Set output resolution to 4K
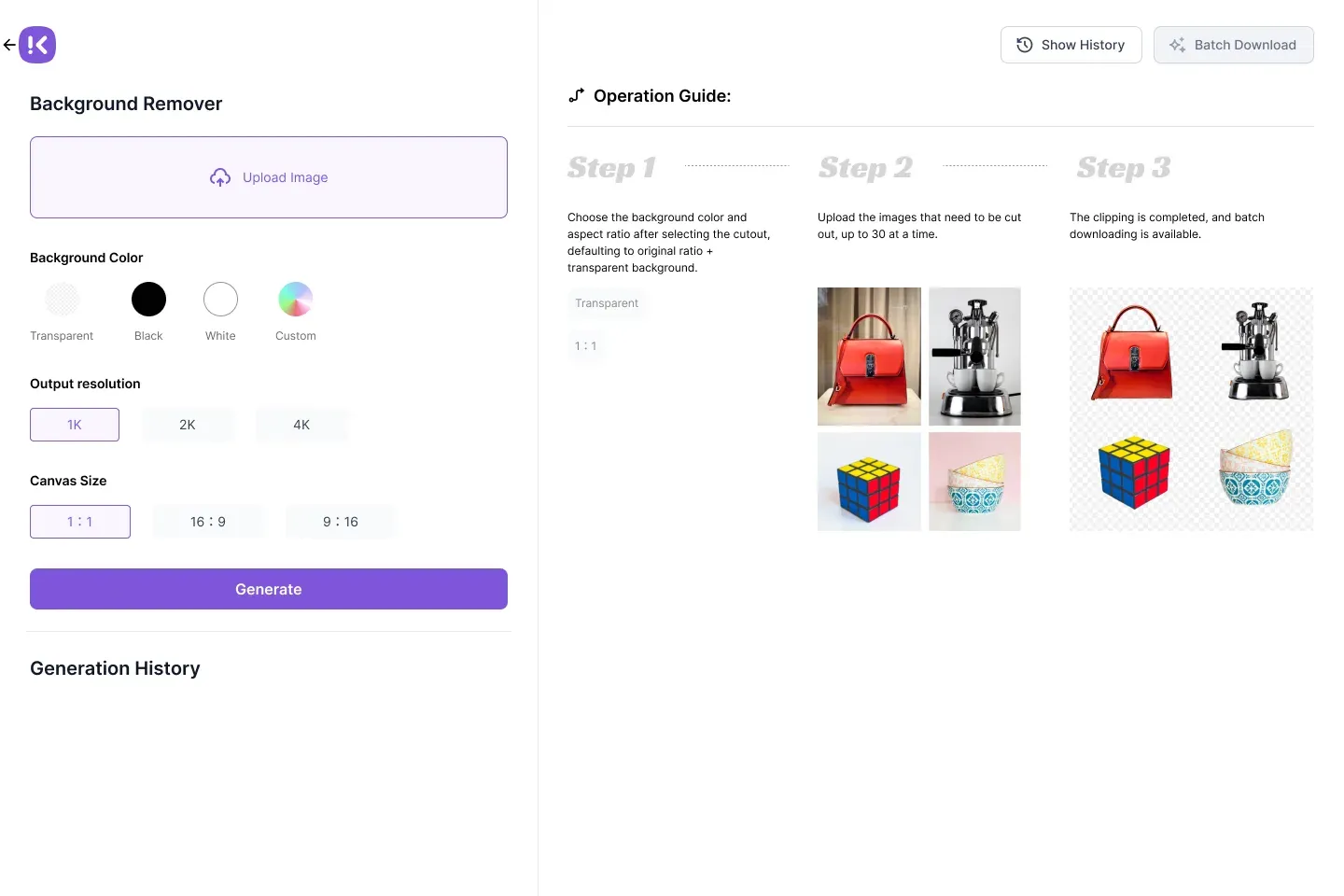 [x=301, y=425]
